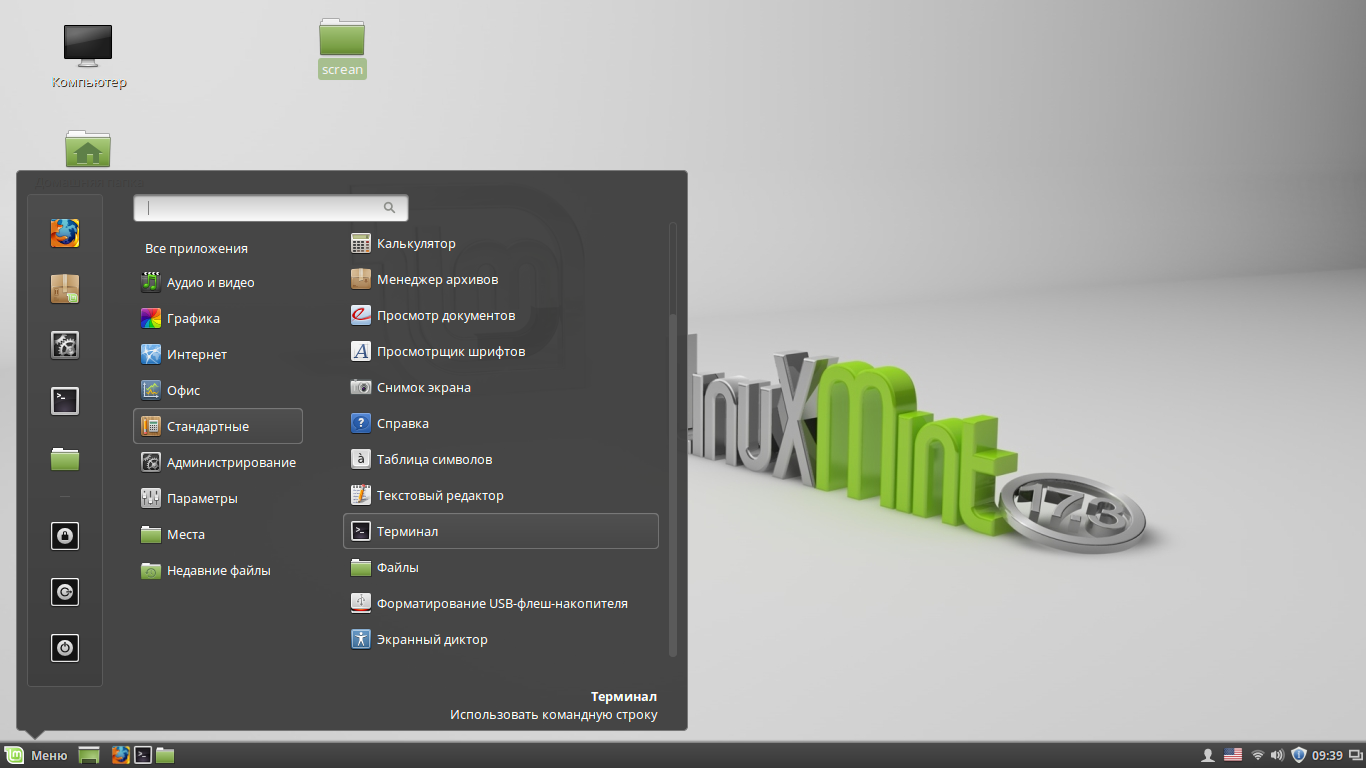This screenshot has height=768, width=1366.
Task: Click the shutdown power icon in the sidebar
Action: pyautogui.click(x=65, y=648)
